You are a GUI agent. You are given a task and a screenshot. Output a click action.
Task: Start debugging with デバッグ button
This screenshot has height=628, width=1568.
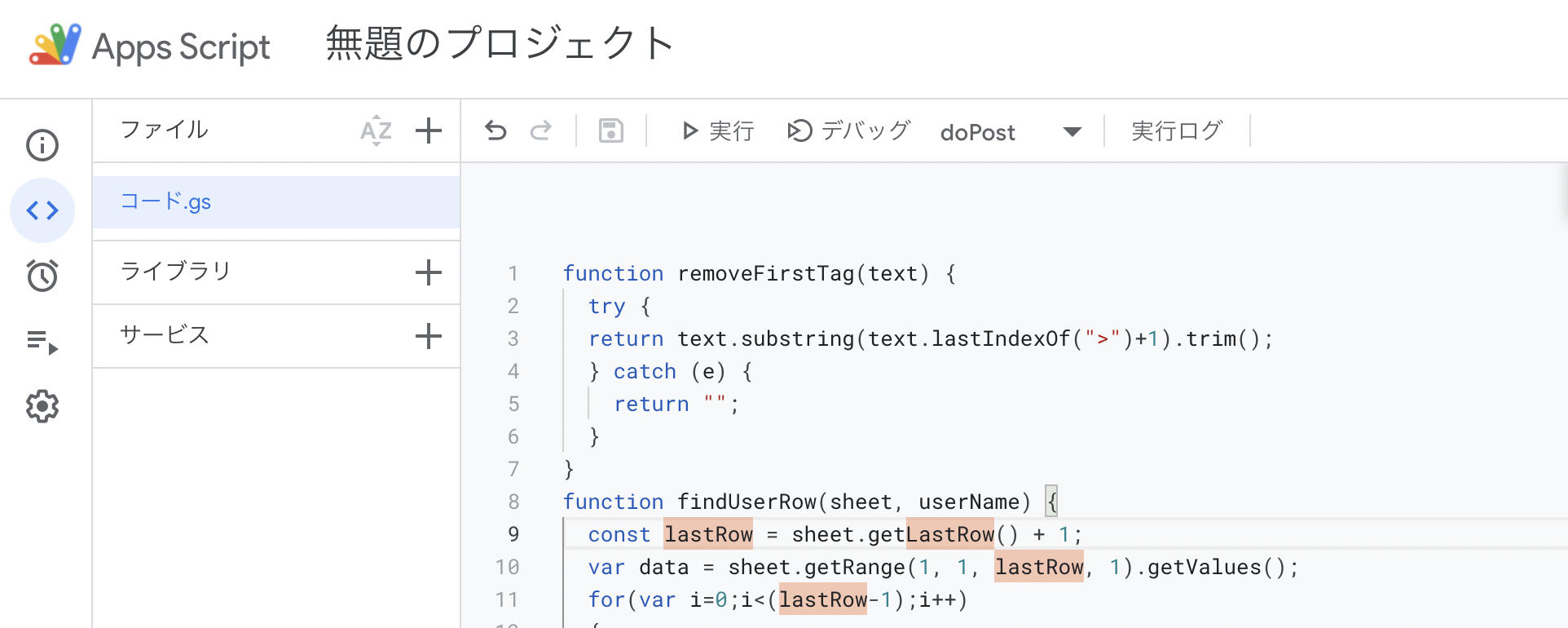[848, 130]
